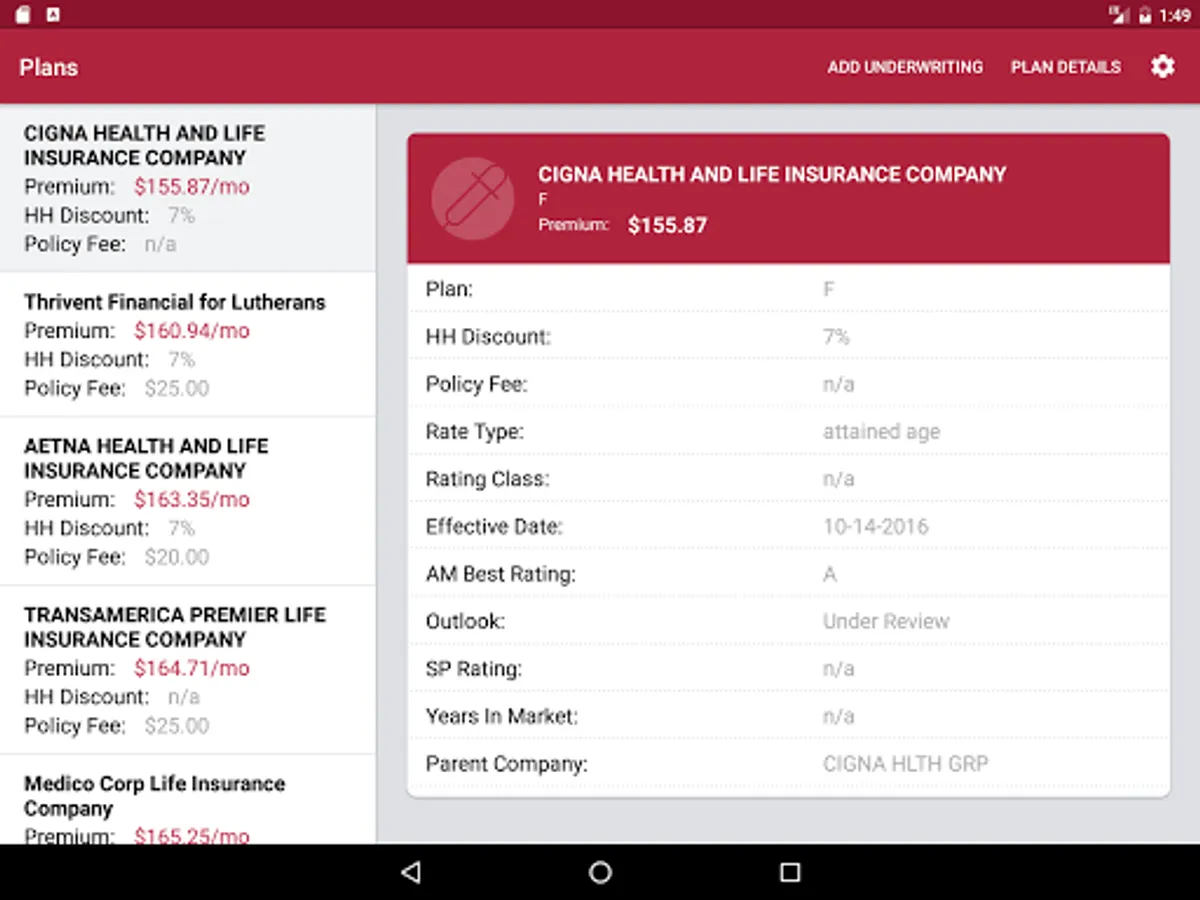Viewport: 1200px width, 900px height.
Task: Click the Years In Market row
Action: click(788, 716)
